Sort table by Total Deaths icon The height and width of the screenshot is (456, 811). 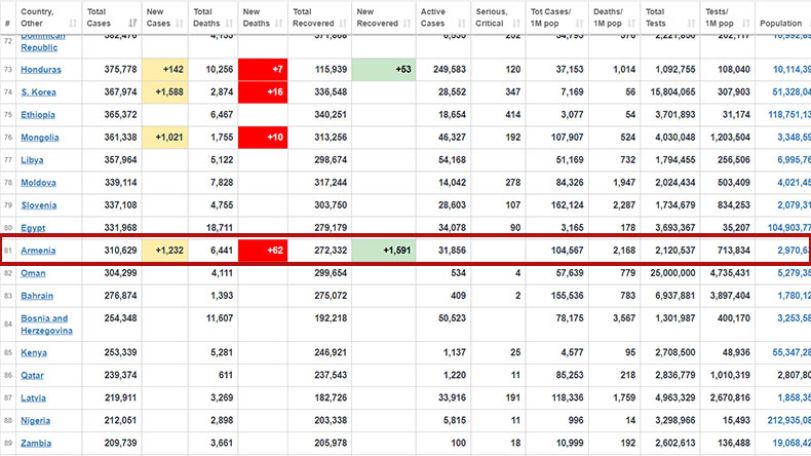pos(229,23)
